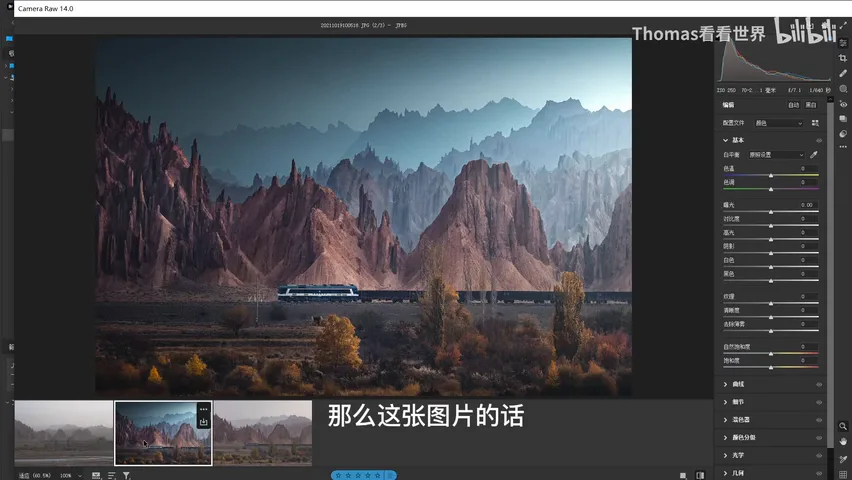The width and height of the screenshot is (852, 480).
Task: Select third filmstrip thumbnail
Action: [263, 433]
